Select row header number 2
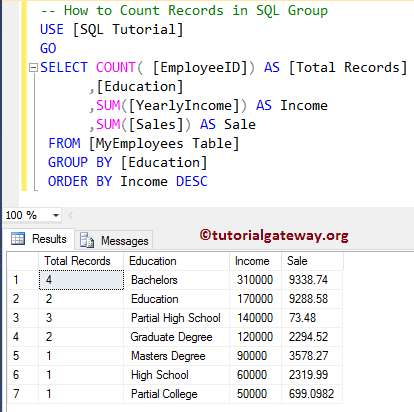This screenshot has height=412, width=414. tap(23, 299)
